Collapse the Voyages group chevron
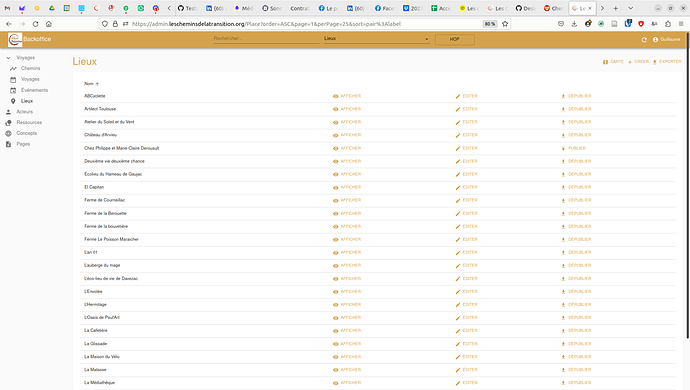The width and height of the screenshot is (690, 390). [x=8, y=58]
